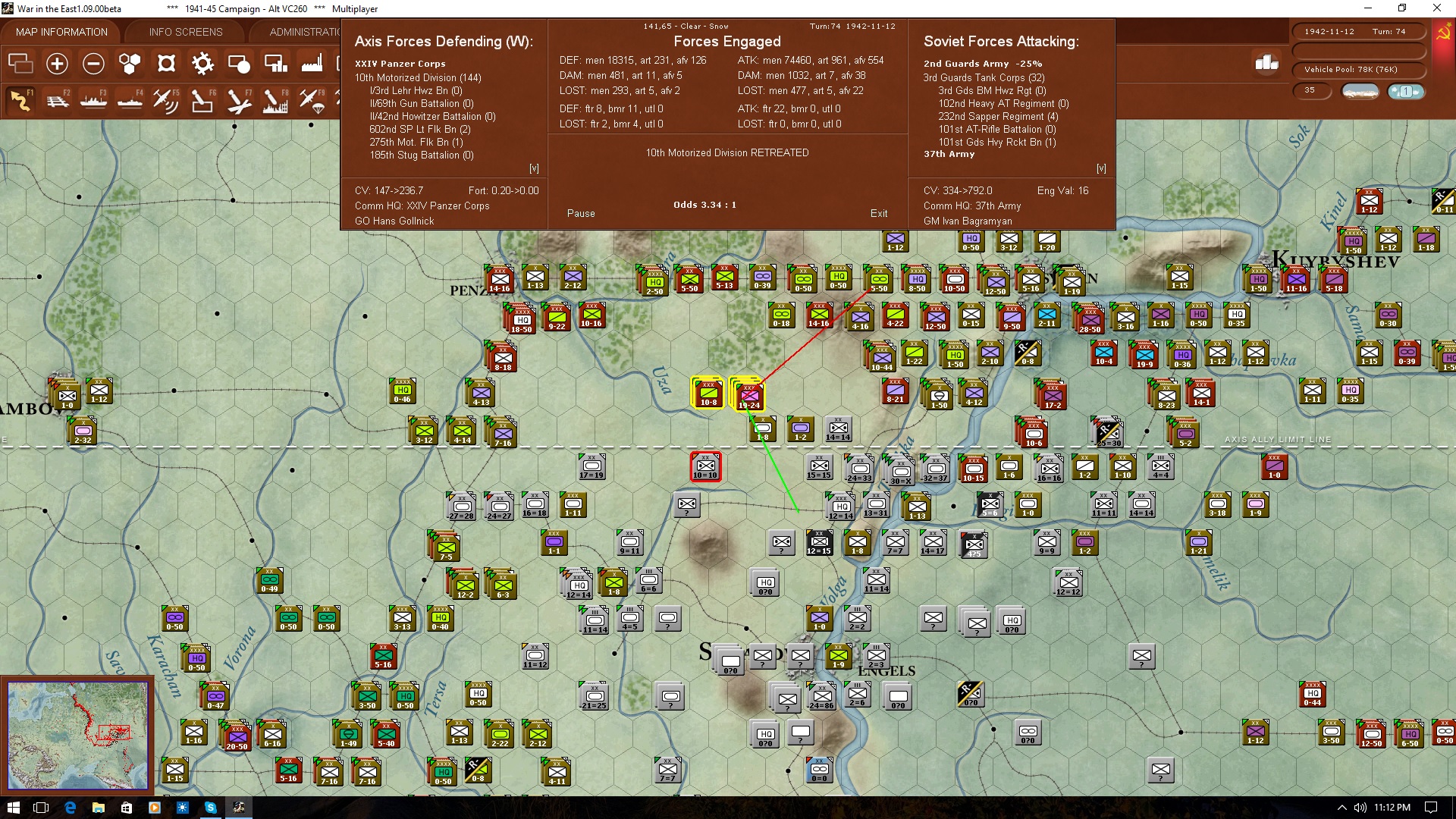Select F2 rail move mode
The height and width of the screenshot is (819, 1456).
click(57, 100)
